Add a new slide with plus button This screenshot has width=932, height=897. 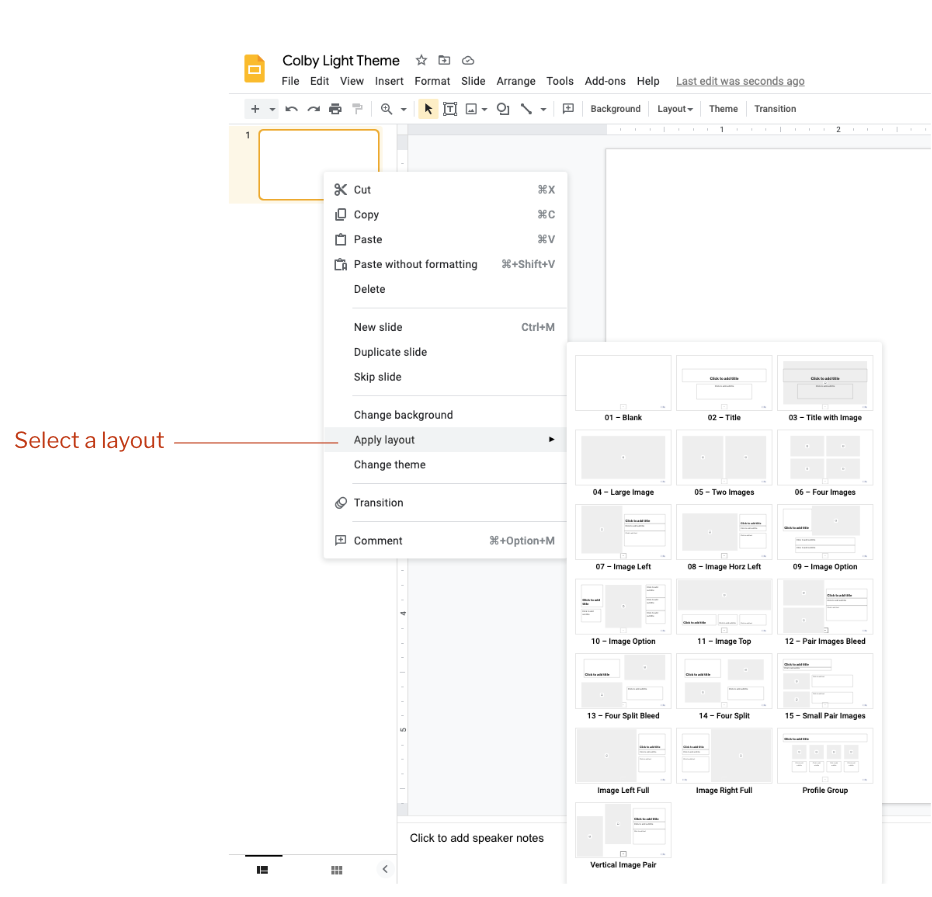pos(255,109)
